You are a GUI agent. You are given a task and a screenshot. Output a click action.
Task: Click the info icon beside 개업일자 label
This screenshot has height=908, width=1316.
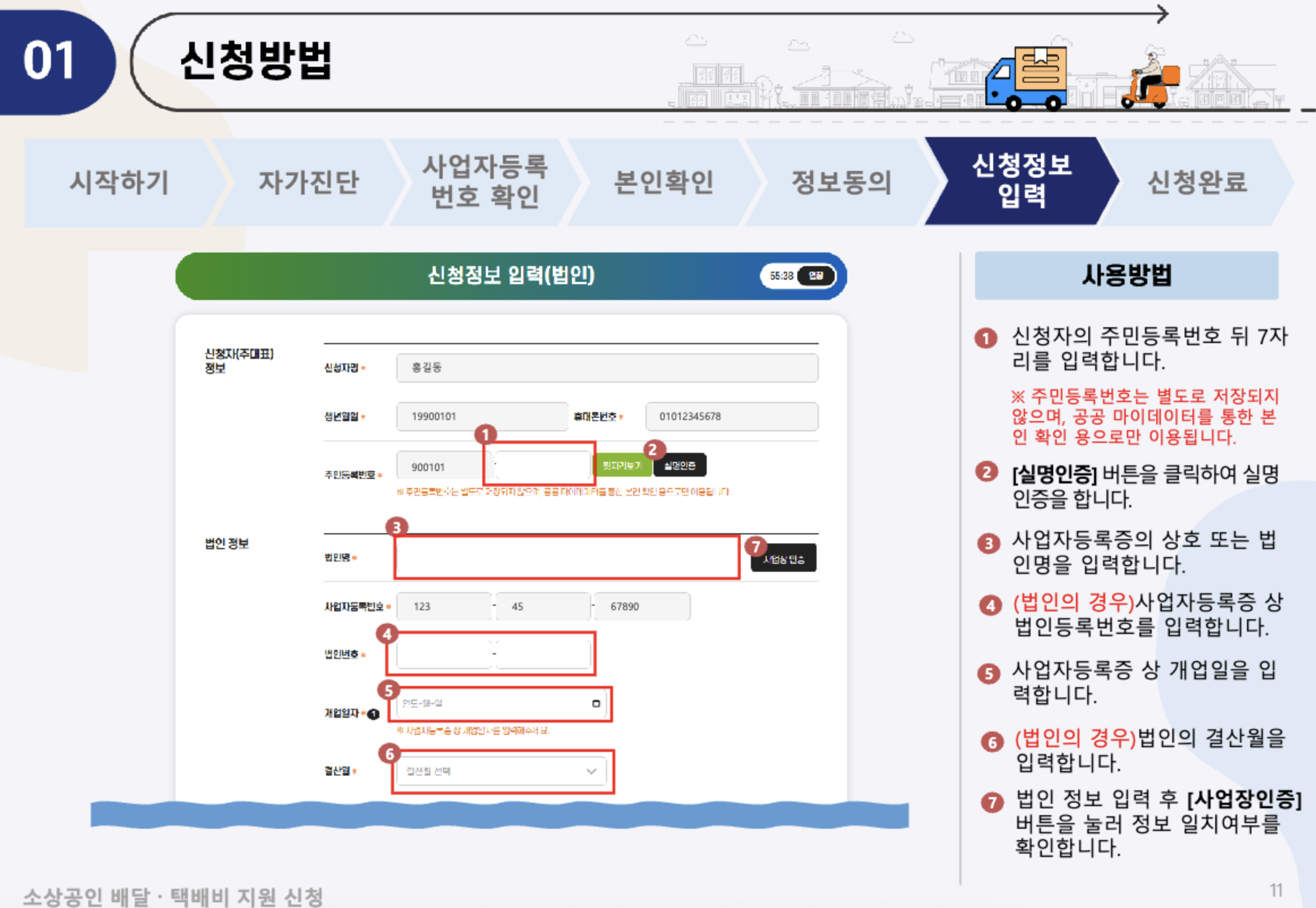tap(373, 714)
